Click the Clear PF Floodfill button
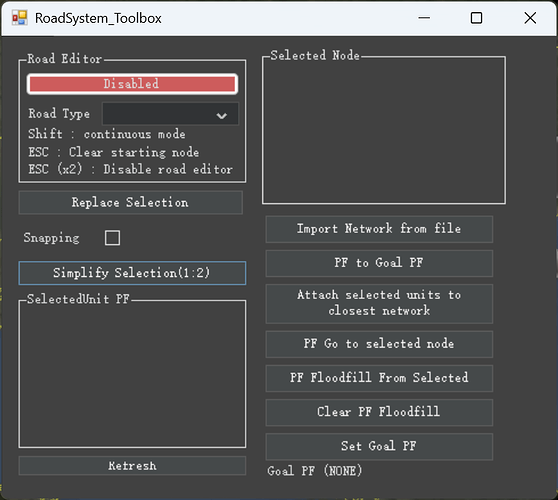The height and width of the screenshot is (500, 558). [379, 412]
